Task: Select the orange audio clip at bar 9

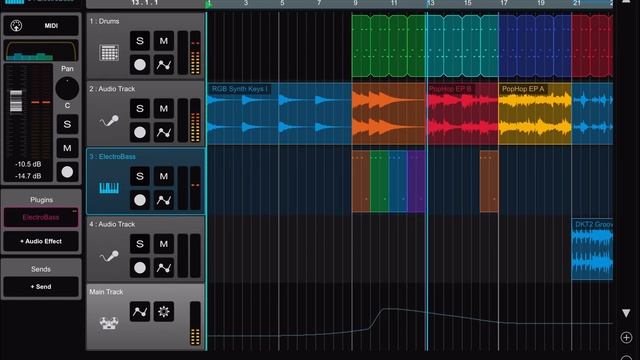Action: point(389,114)
